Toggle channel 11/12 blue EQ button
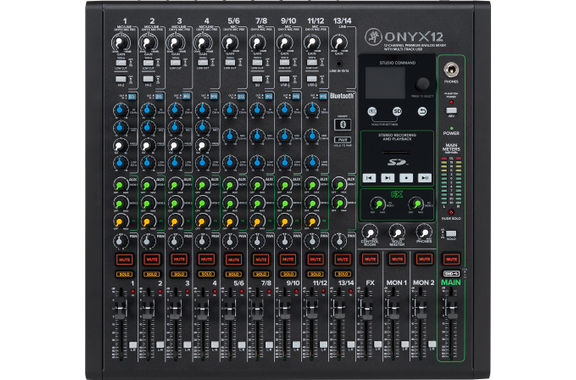The image size is (576, 380). pyautogui.click(x=323, y=97)
